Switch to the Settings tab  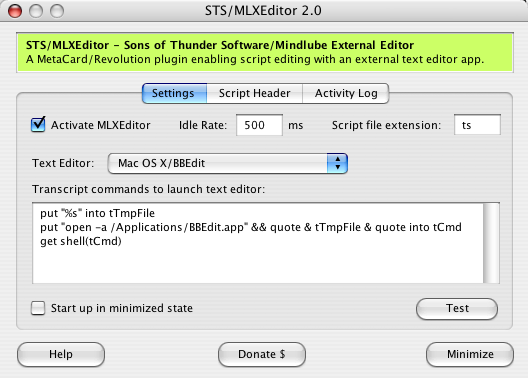[174, 93]
